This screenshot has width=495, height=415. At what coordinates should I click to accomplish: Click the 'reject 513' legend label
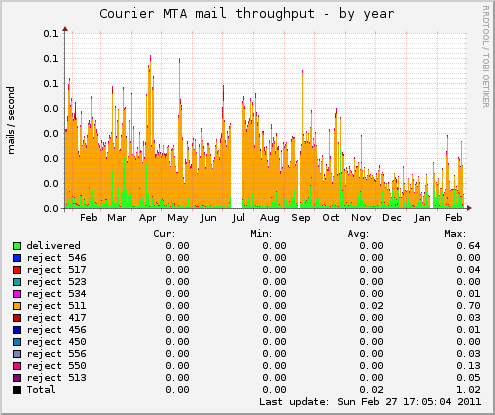[x=56, y=378]
